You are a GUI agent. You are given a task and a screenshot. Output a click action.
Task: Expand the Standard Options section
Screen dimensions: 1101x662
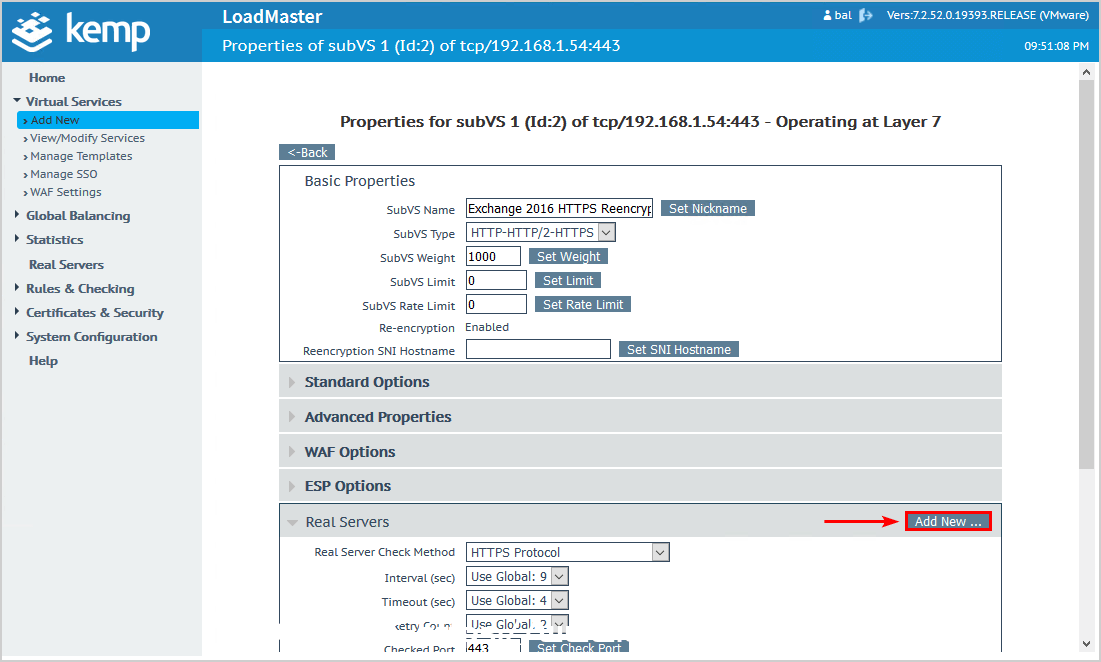coord(640,382)
